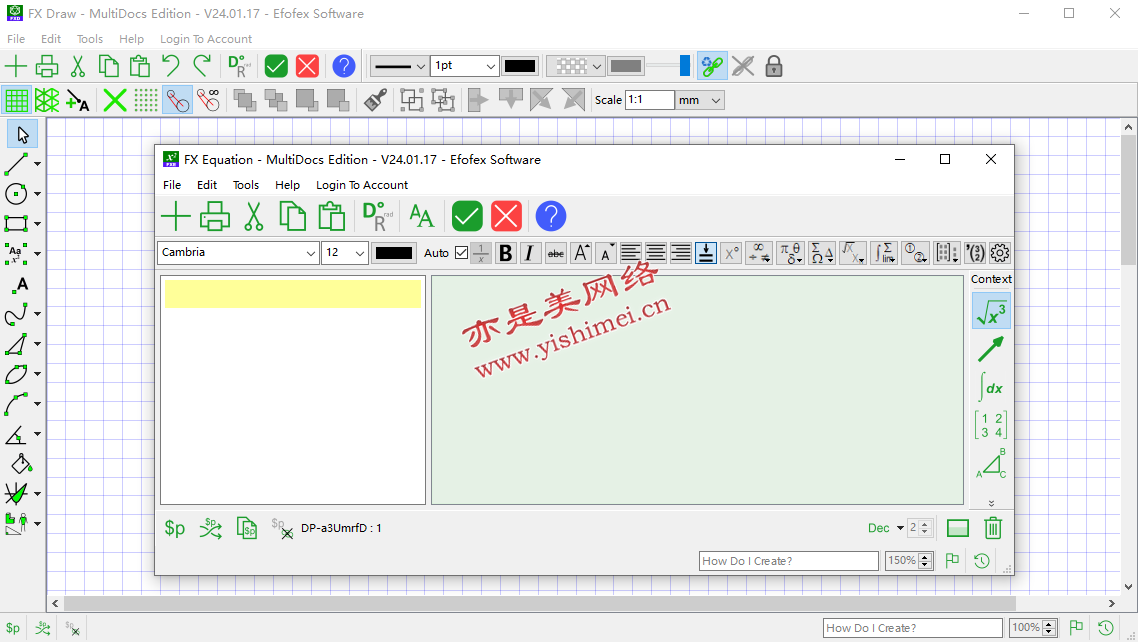Open the font size 12 dropdown
1138x642 pixels.
pos(345,252)
